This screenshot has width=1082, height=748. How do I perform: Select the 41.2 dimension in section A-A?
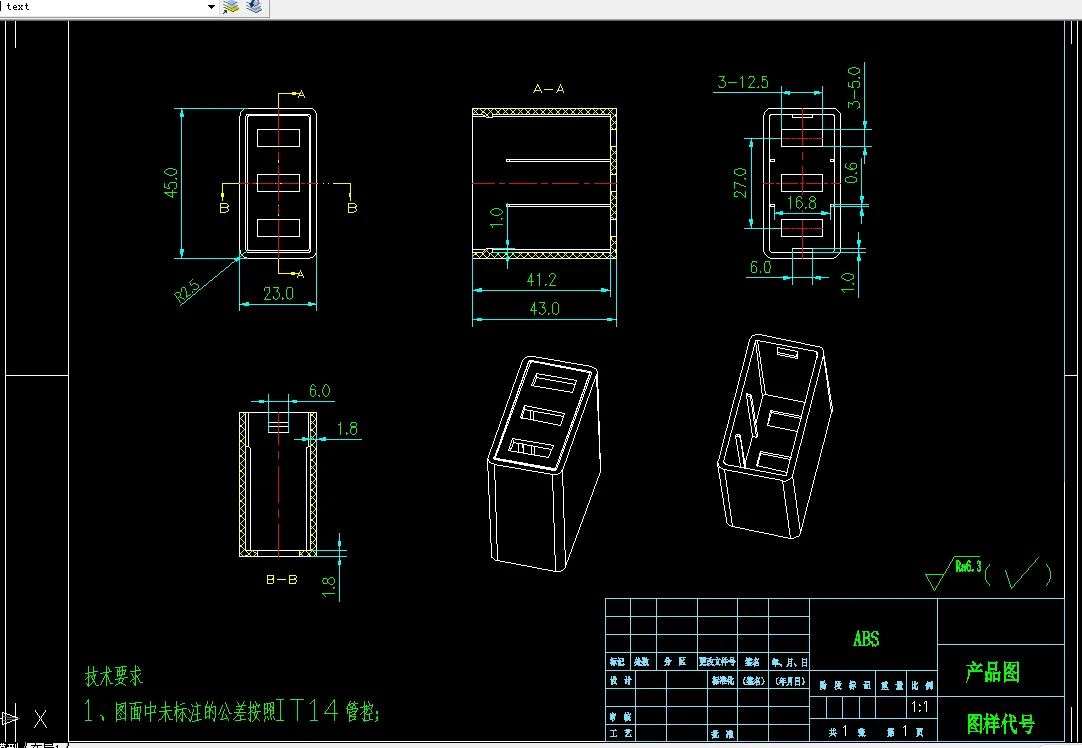coord(541,279)
